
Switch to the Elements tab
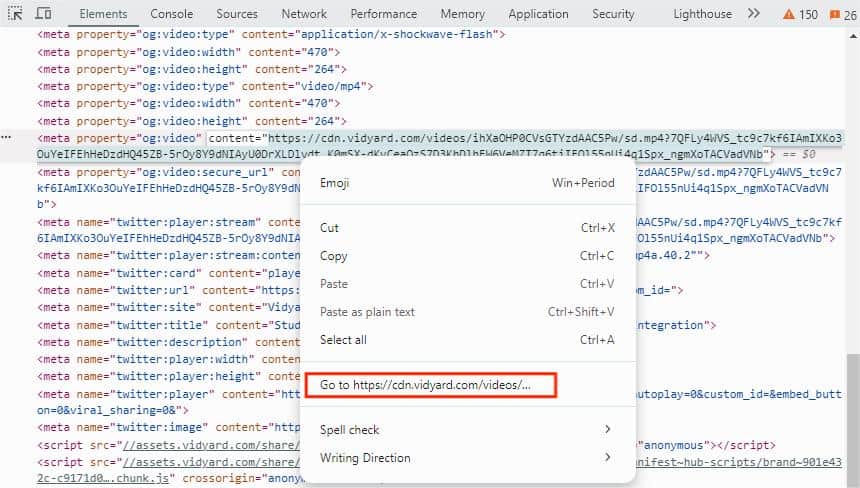click(x=103, y=14)
